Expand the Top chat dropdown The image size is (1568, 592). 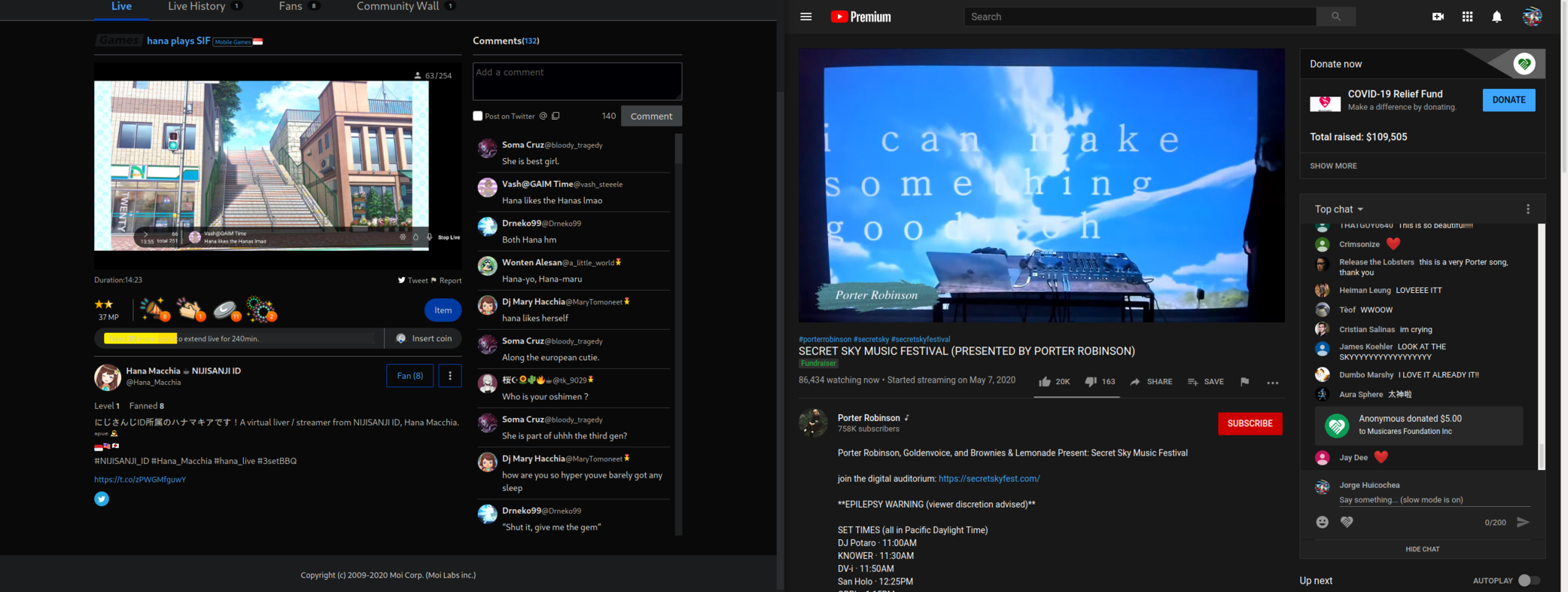point(1338,209)
